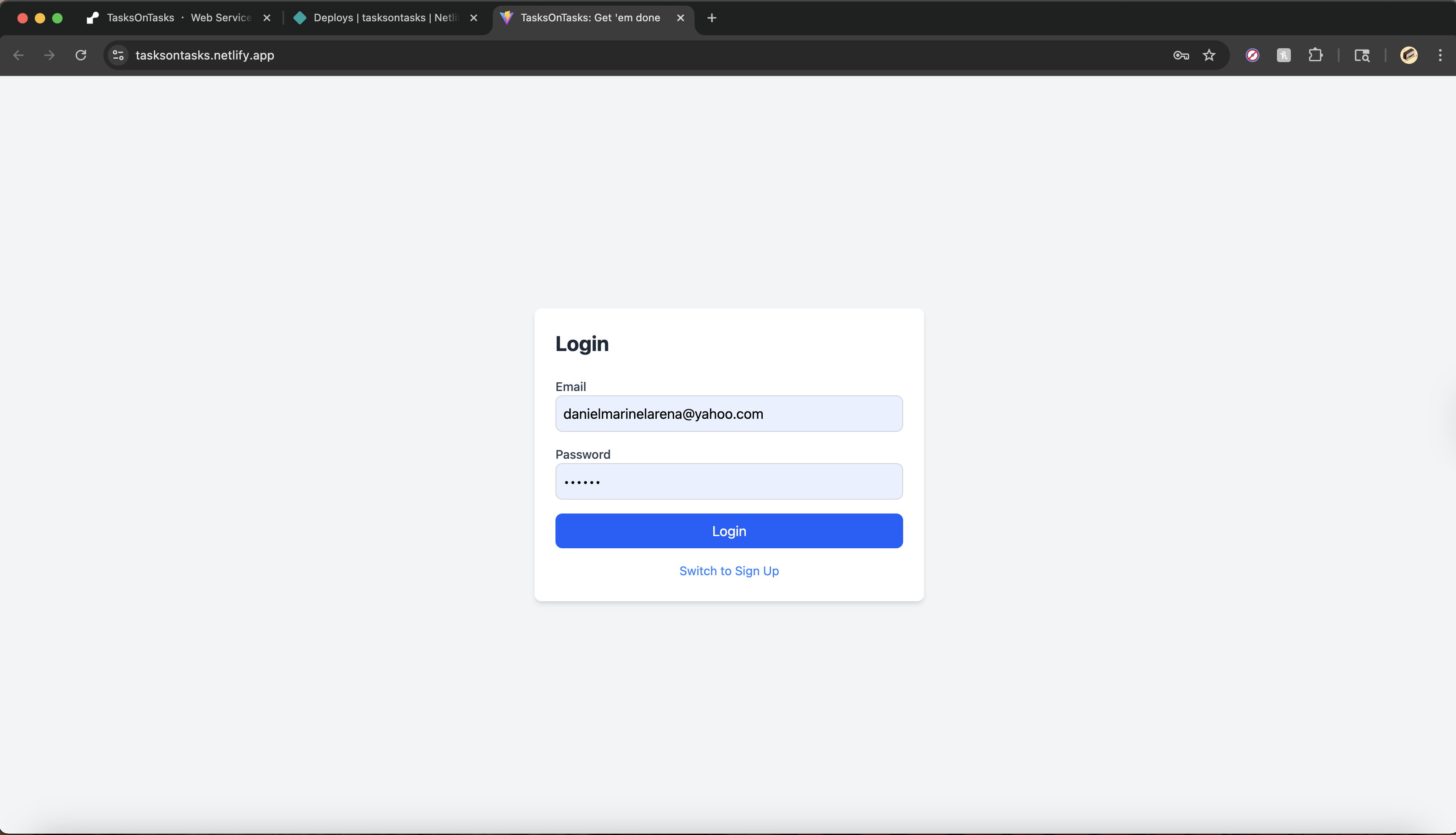This screenshot has height=835, width=1456.
Task: Click into the Password input field
Action: pyautogui.click(x=728, y=481)
